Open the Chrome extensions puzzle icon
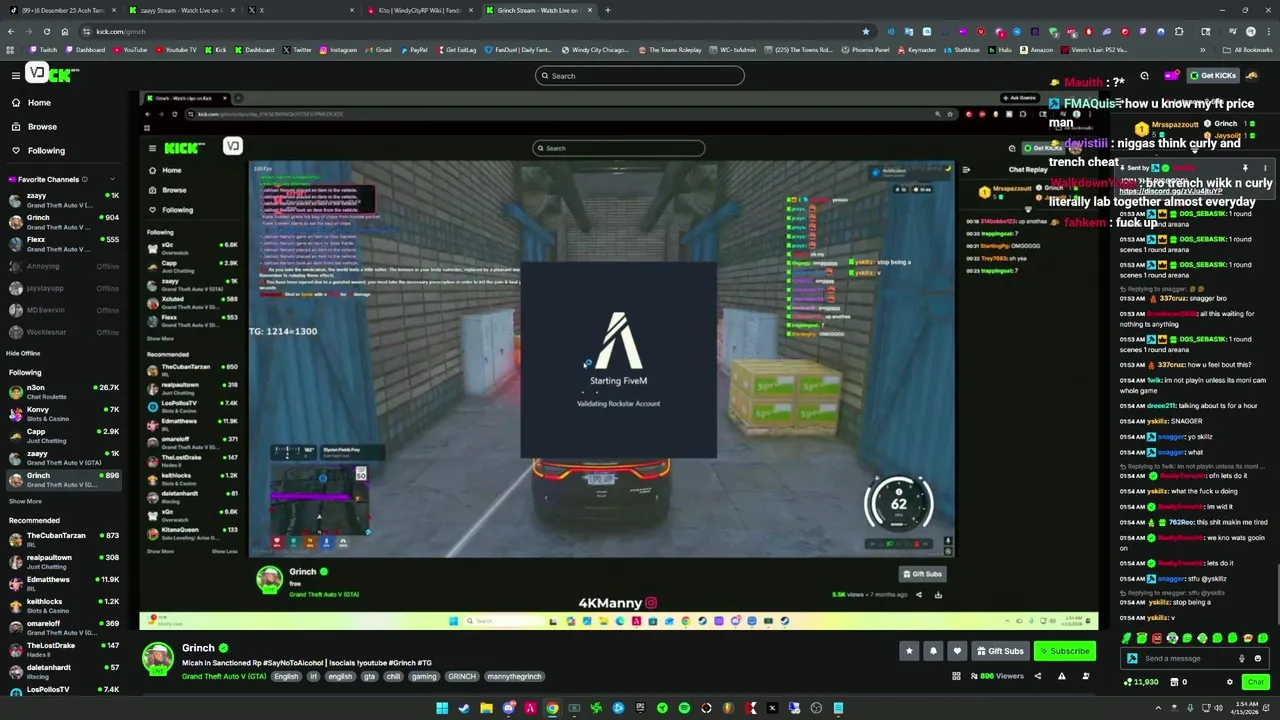 [1179, 31]
